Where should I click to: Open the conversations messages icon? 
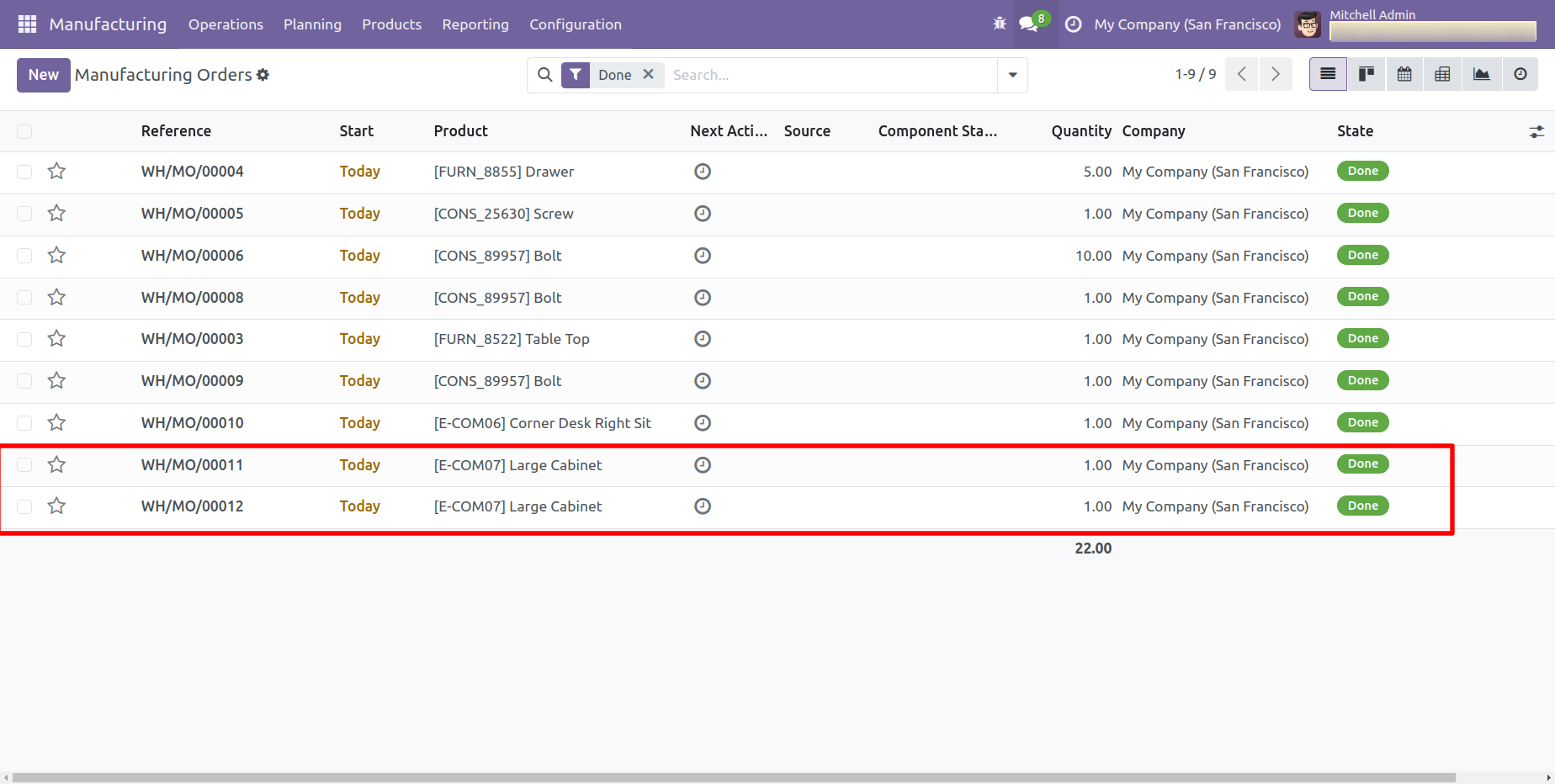1028,24
